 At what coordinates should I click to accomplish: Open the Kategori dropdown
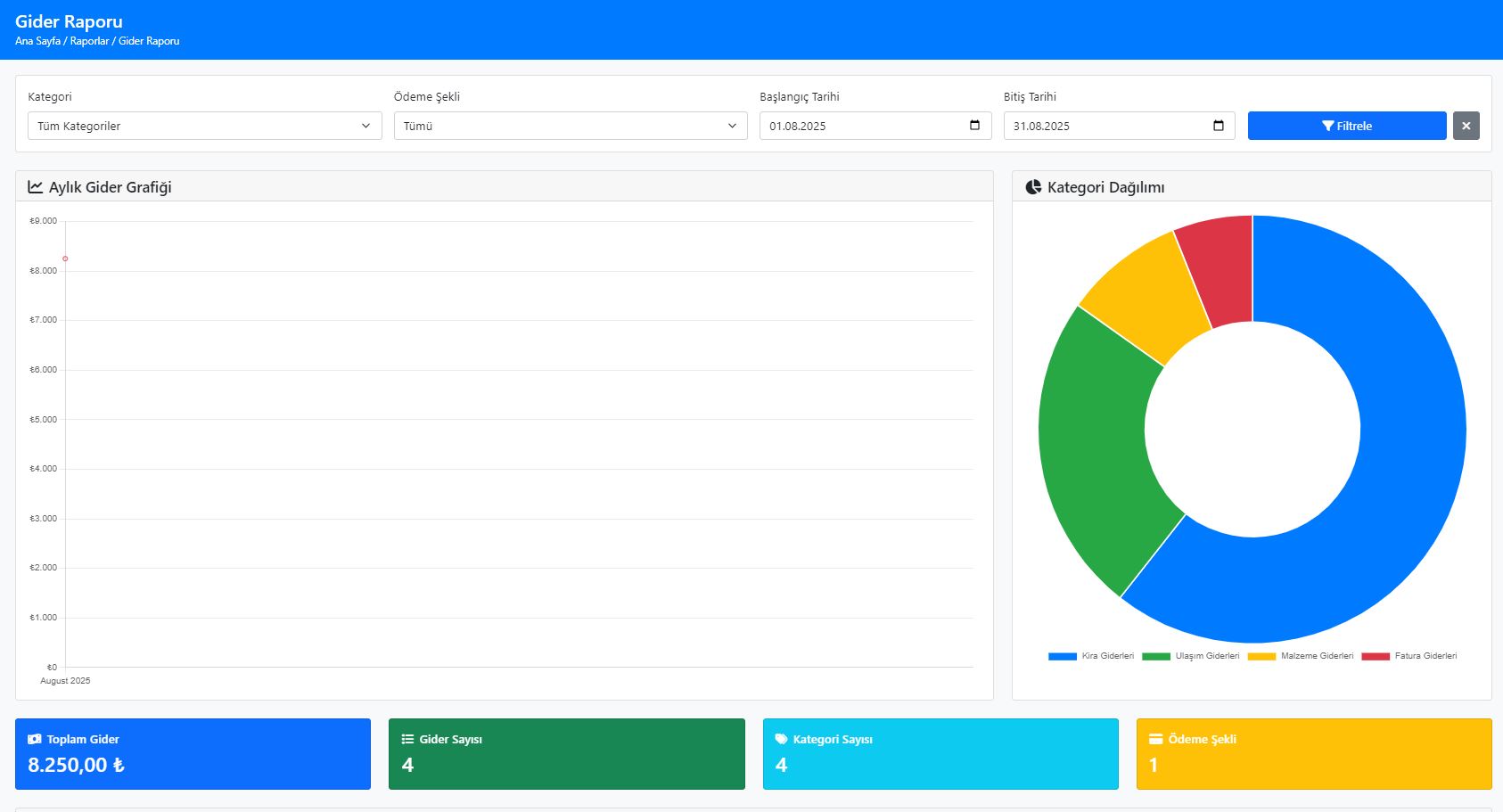[205, 126]
